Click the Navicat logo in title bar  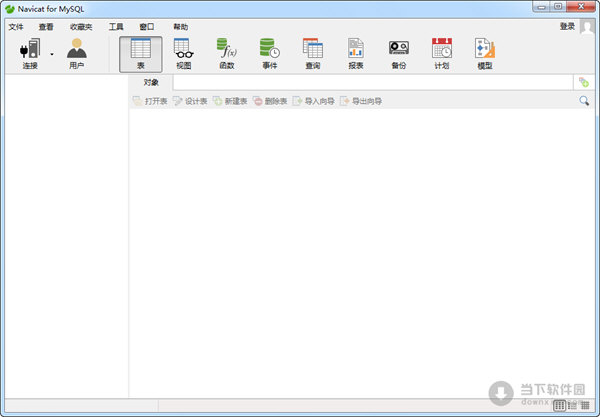pyautogui.click(x=10, y=9)
